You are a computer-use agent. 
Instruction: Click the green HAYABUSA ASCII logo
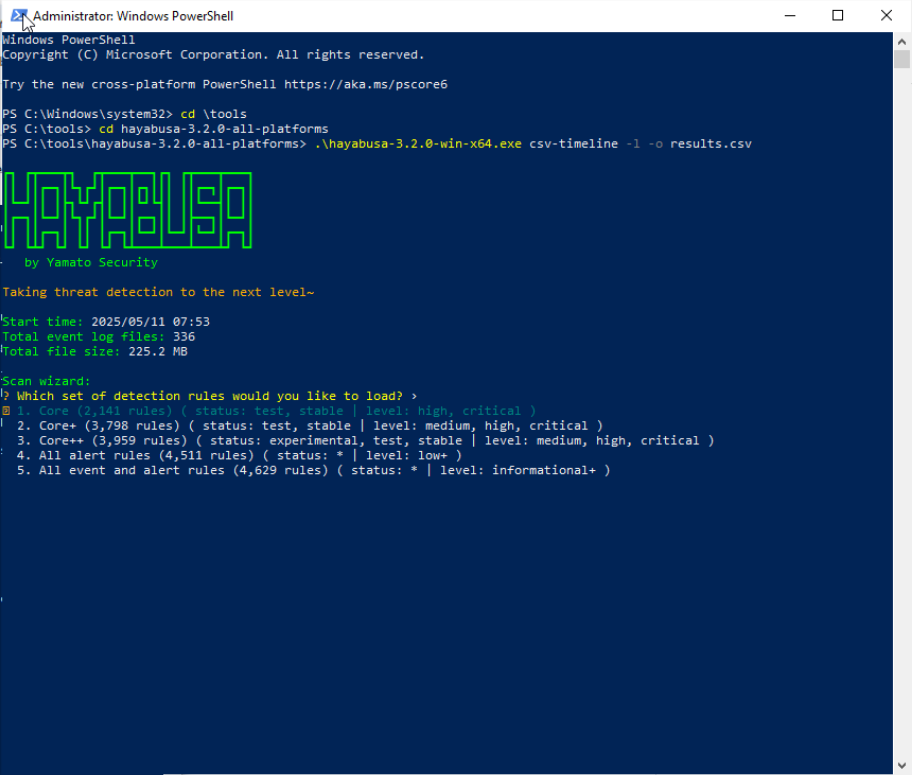click(127, 211)
